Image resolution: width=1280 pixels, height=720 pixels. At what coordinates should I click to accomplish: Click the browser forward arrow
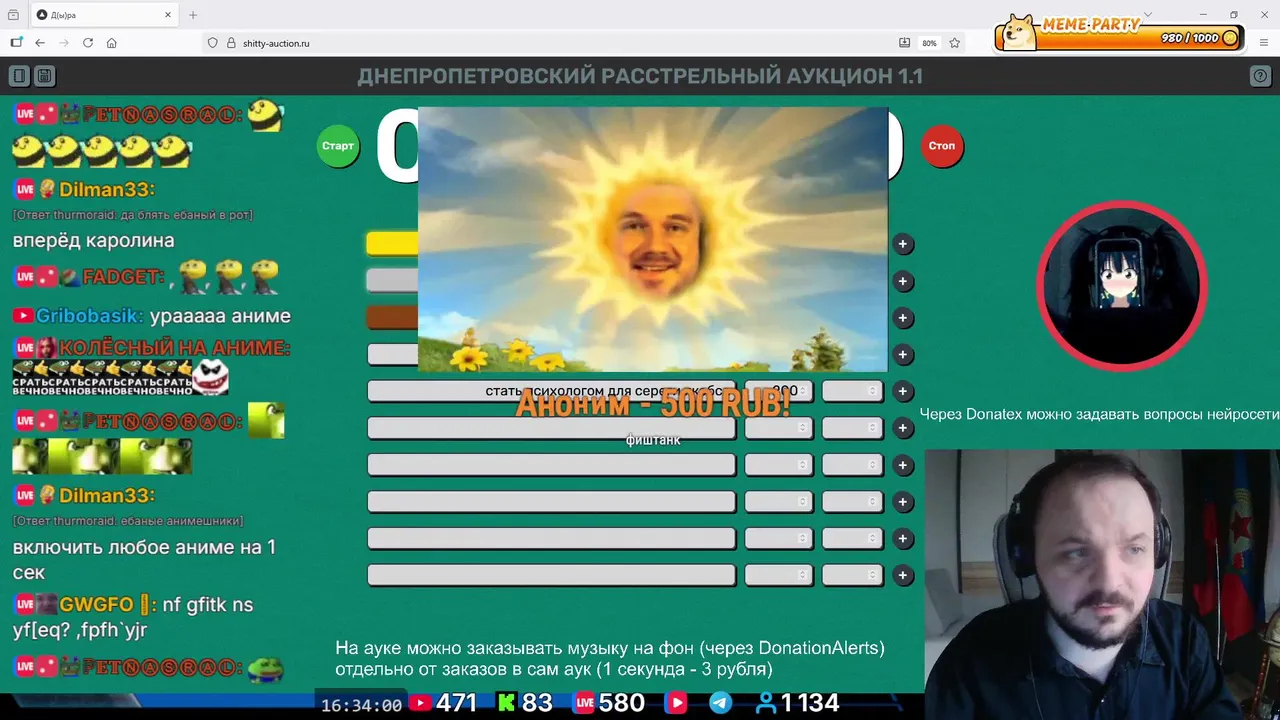pyautogui.click(x=64, y=43)
